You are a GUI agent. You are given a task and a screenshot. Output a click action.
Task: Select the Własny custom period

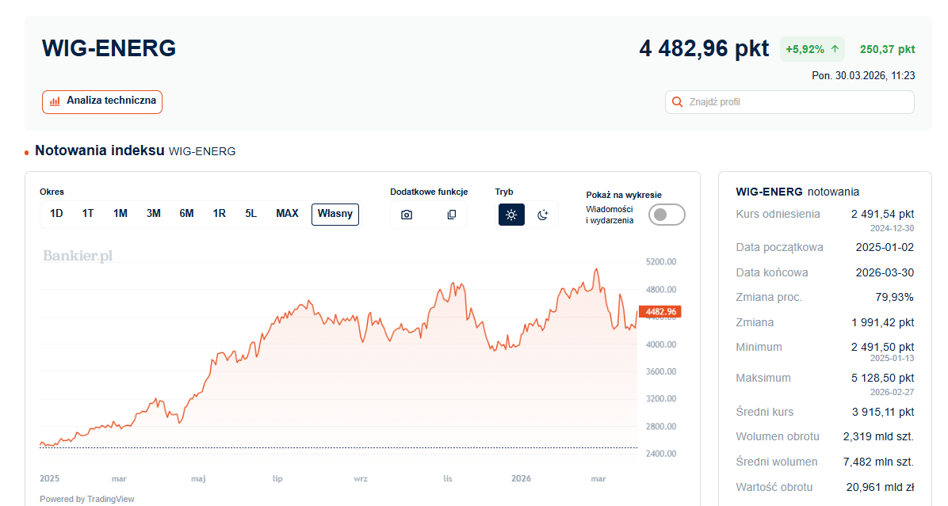pos(335,214)
